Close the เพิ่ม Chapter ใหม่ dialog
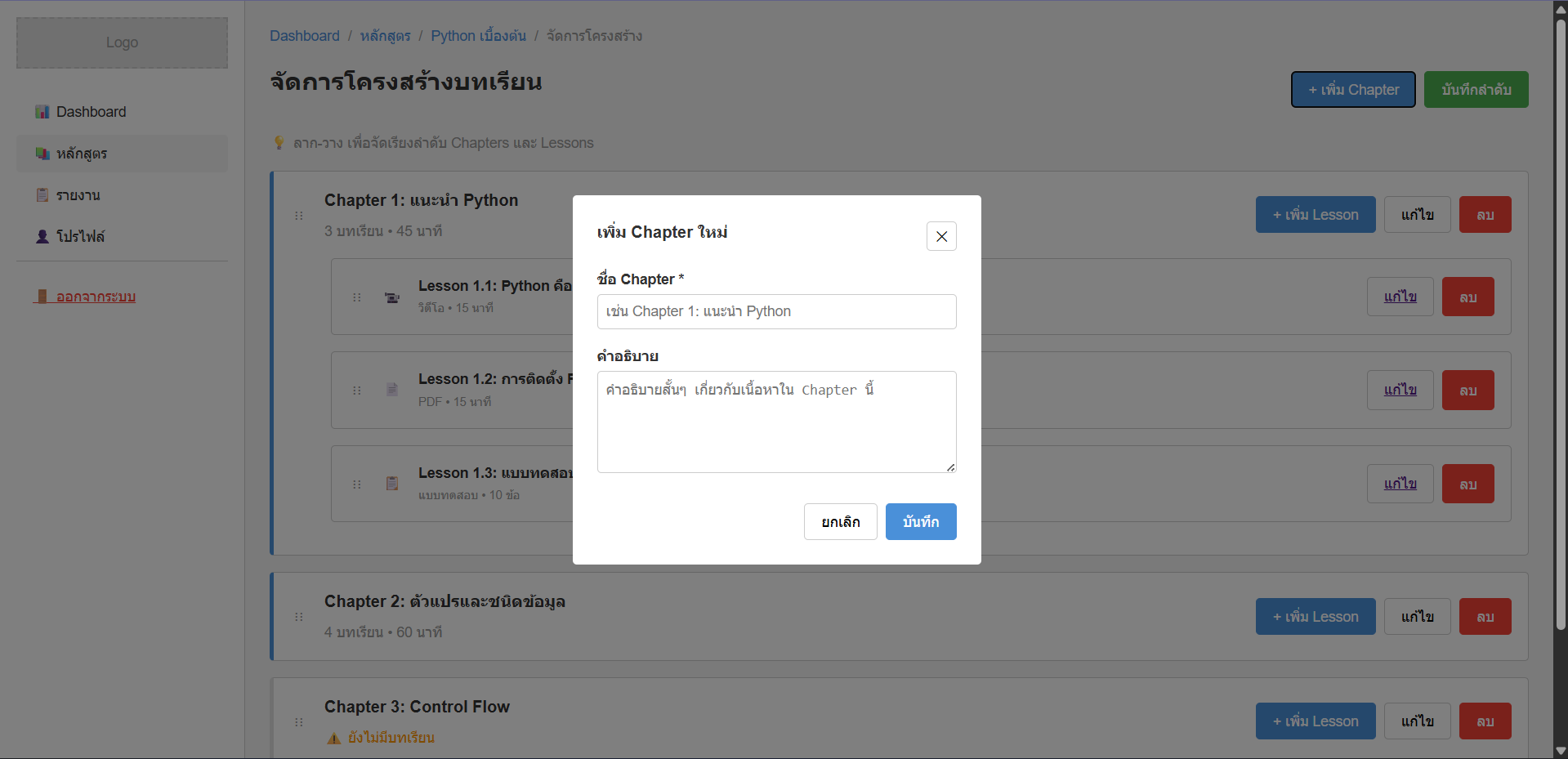The image size is (1568, 759). click(940, 236)
